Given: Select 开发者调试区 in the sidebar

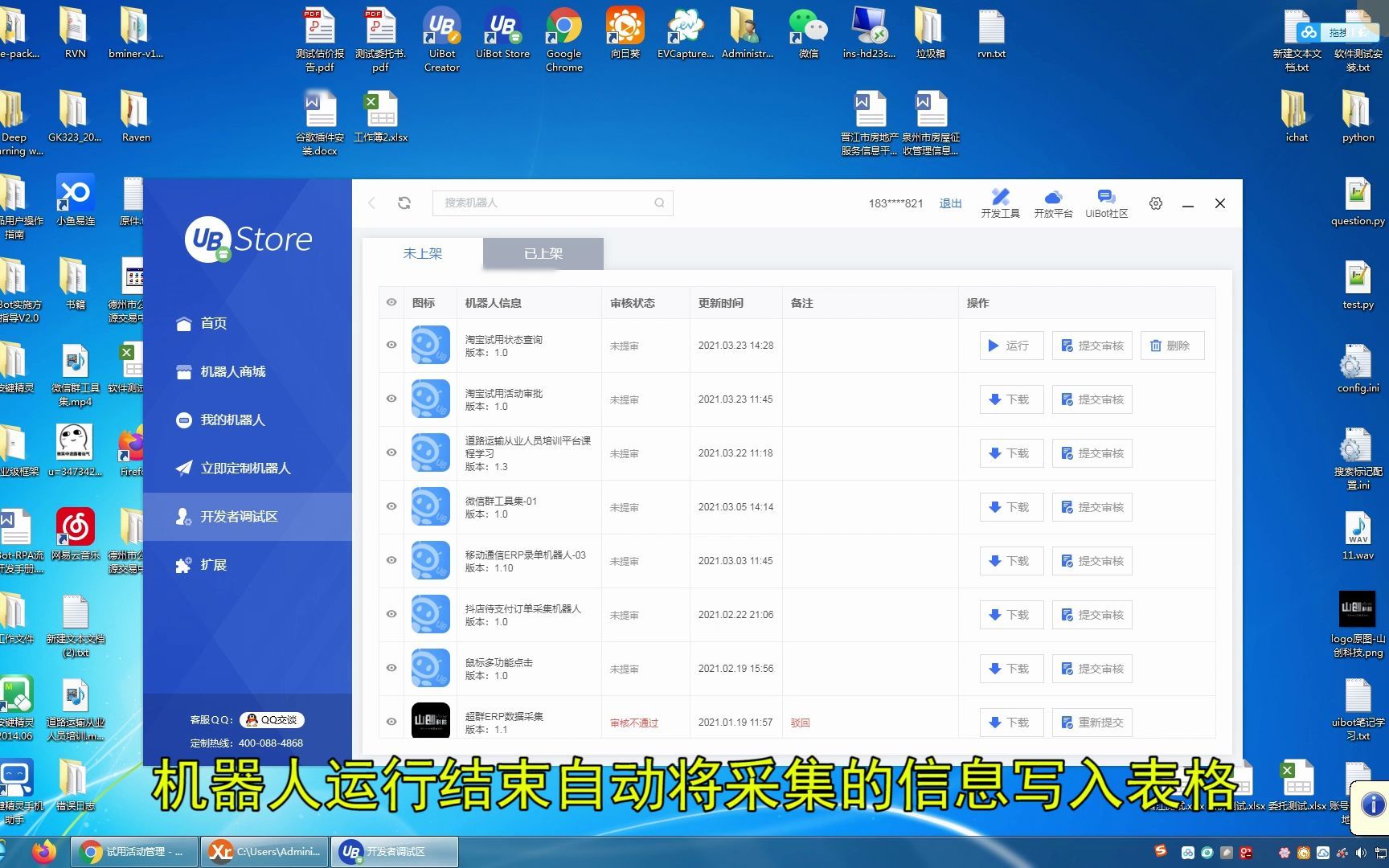Looking at the screenshot, I should (x=248, y=516).
